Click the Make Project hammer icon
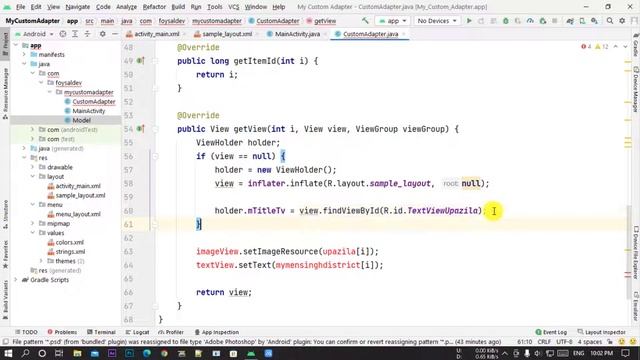This screenshot has width=640, height=360. (x=365, y=20)
